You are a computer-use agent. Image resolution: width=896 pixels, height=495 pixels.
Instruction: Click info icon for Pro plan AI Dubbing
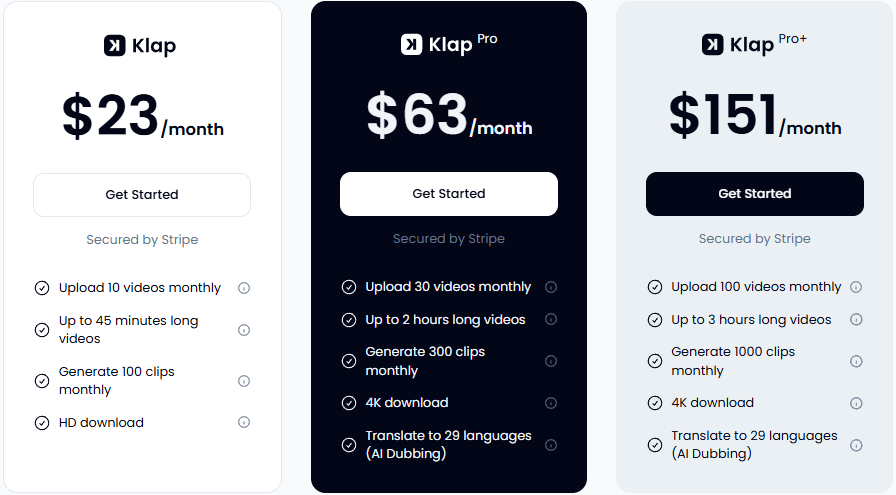pyautogui.click(x=551, y=445)
